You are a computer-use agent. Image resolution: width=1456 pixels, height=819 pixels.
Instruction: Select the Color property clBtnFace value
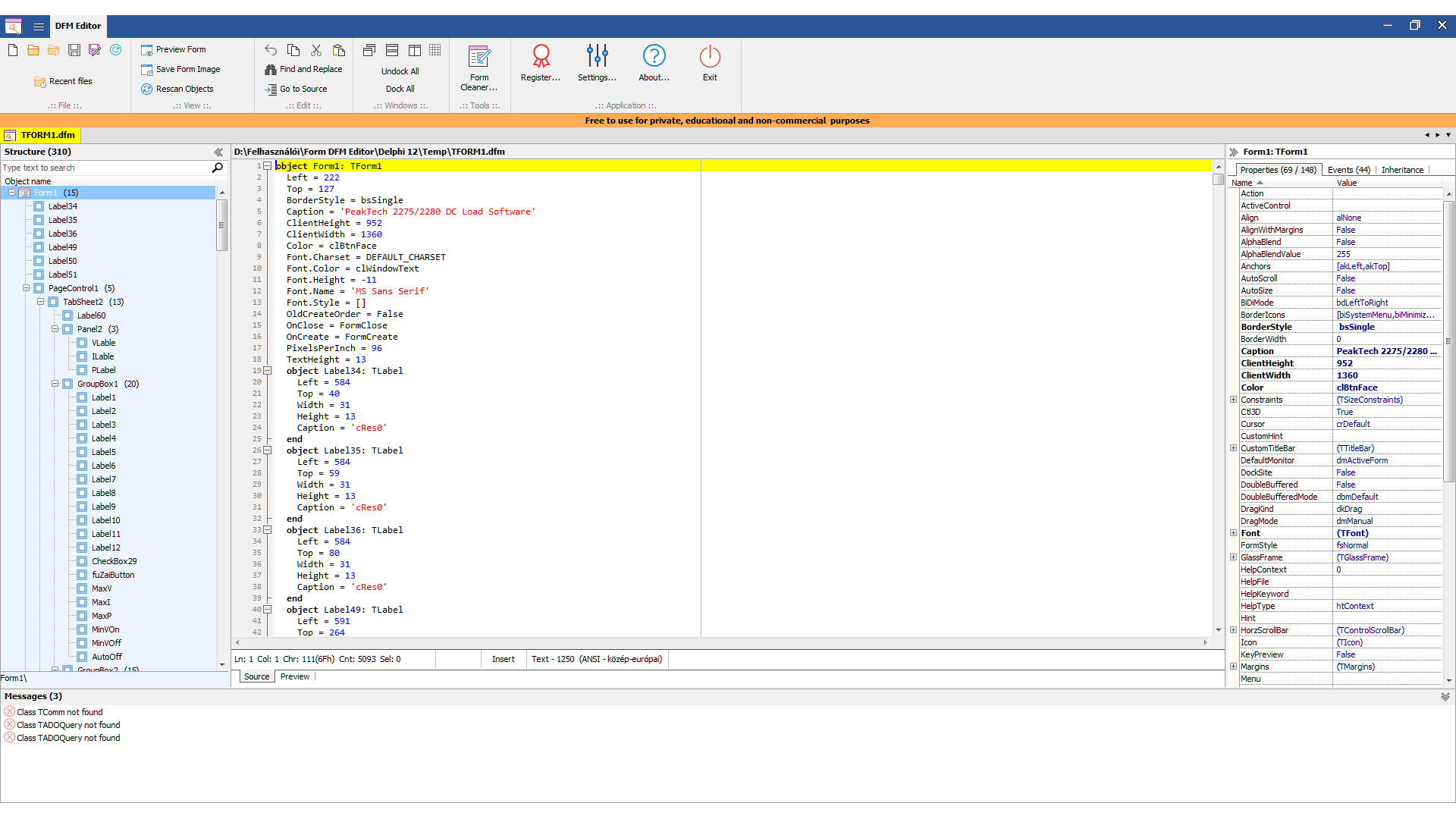coord(1357,388)
